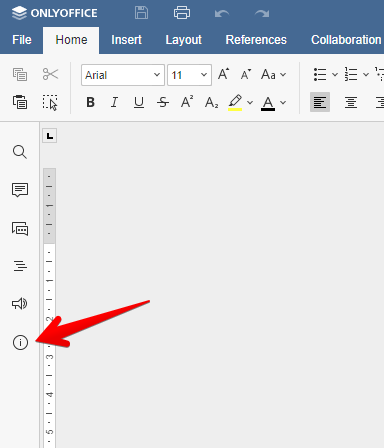Open numbered list dropdown arrow
Image resolution: width=384 pixels, height=448 pixels.
coord(366,75)
